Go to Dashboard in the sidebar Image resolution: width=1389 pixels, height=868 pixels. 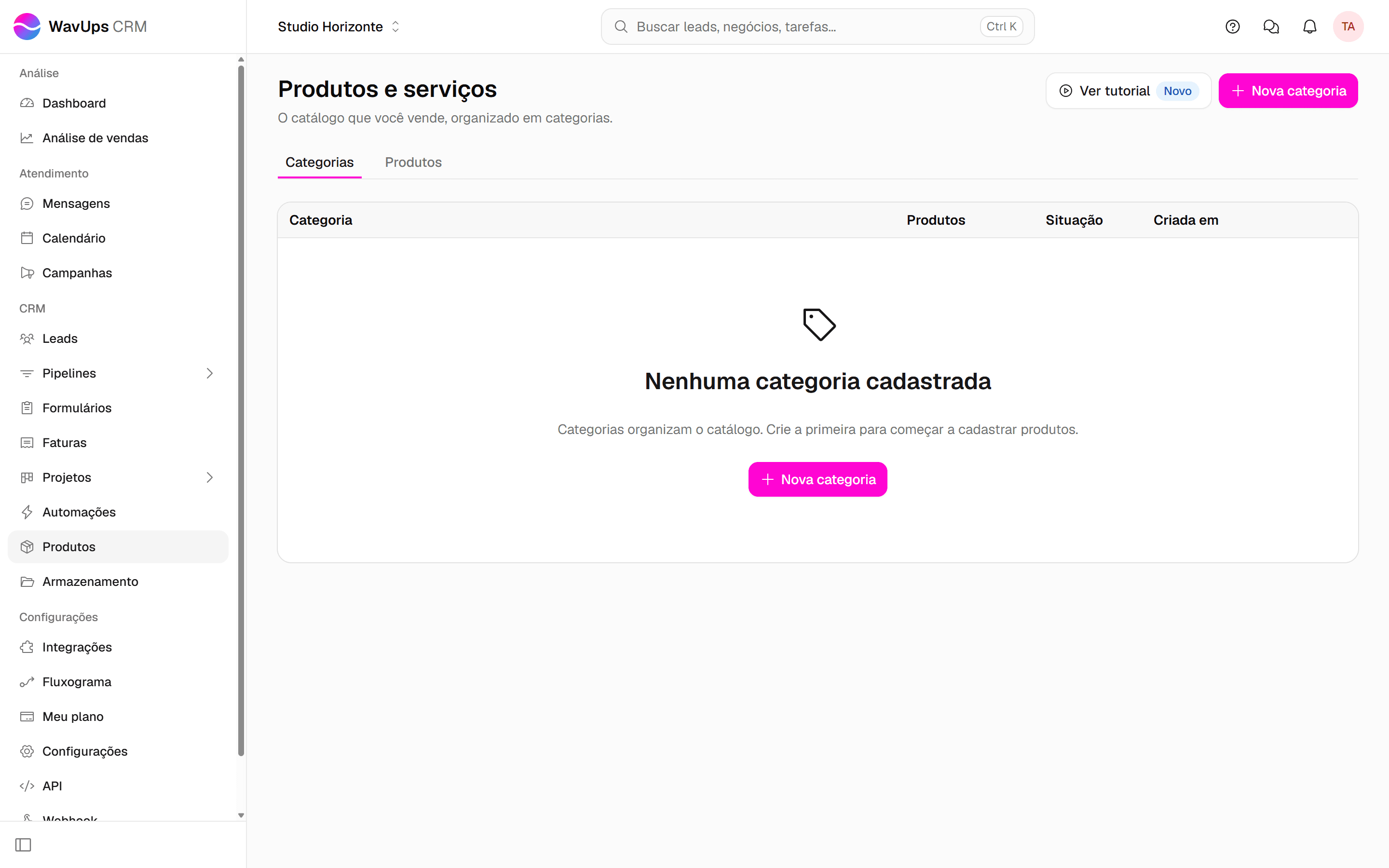(x=118, y=103)
